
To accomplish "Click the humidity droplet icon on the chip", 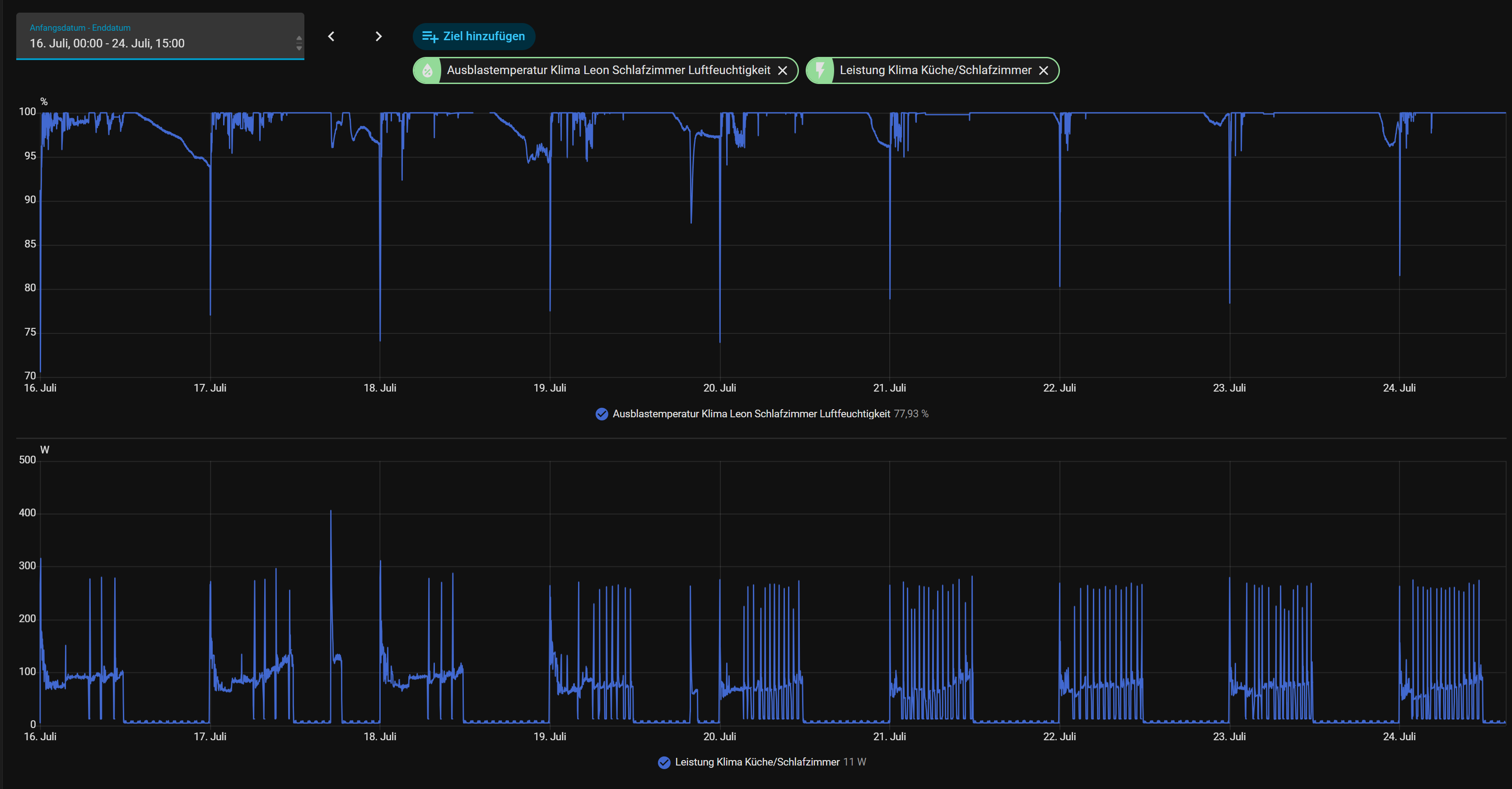I will coord(427,70).
